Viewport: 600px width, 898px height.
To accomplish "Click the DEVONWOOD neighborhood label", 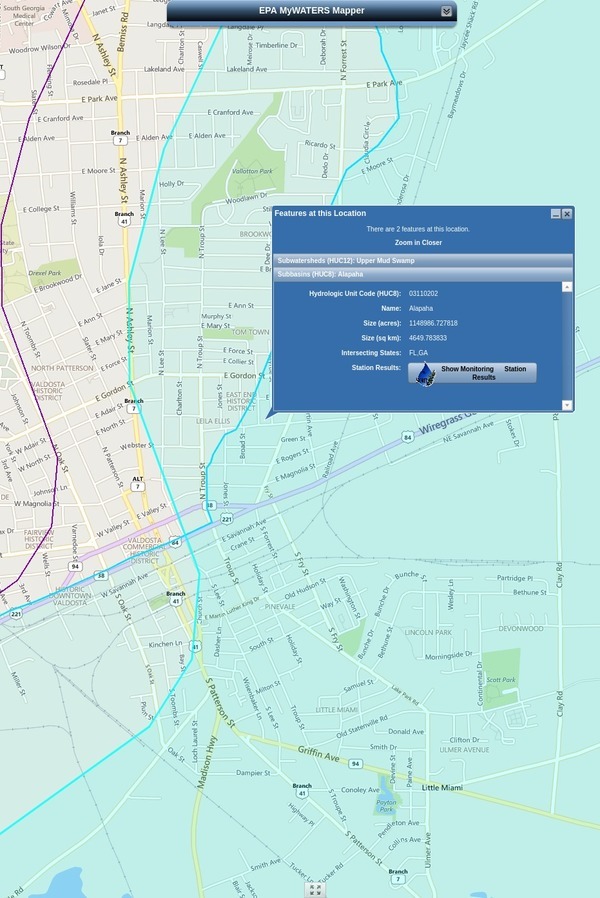I will (x=520, y=629).
